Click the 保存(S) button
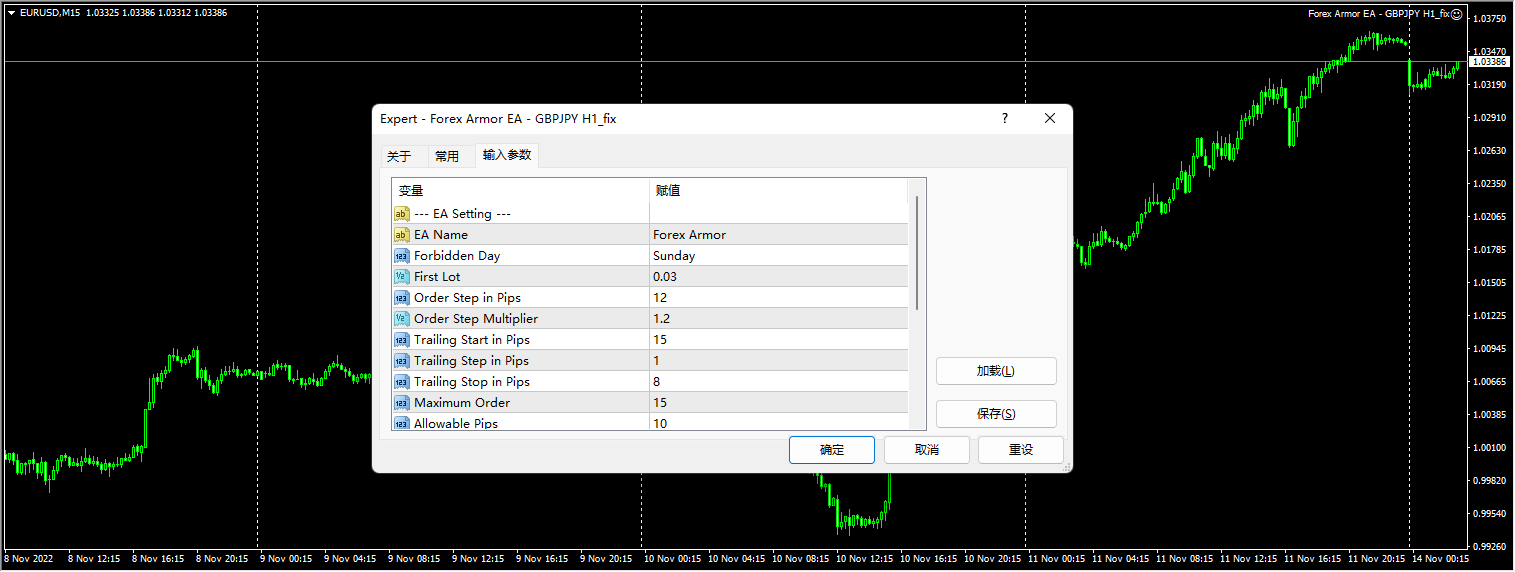 point(996,414)
